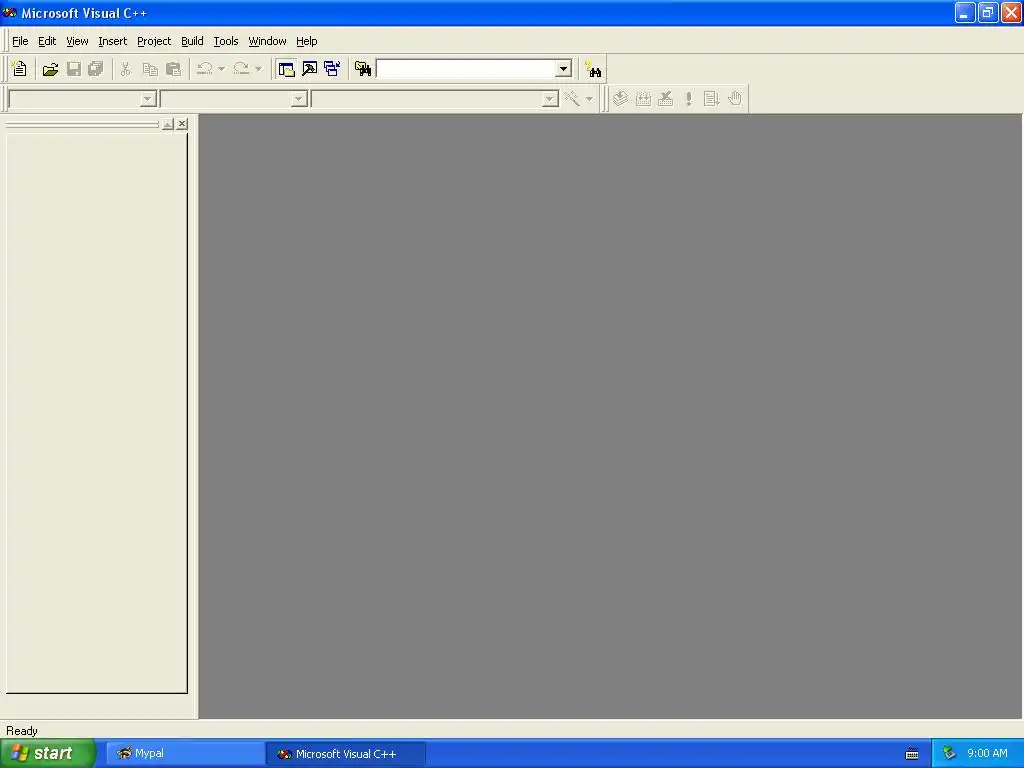Click the New Text File icon
Image resolution: width=1024 pixels, height=768 pixels.
(x=20, y=69)
